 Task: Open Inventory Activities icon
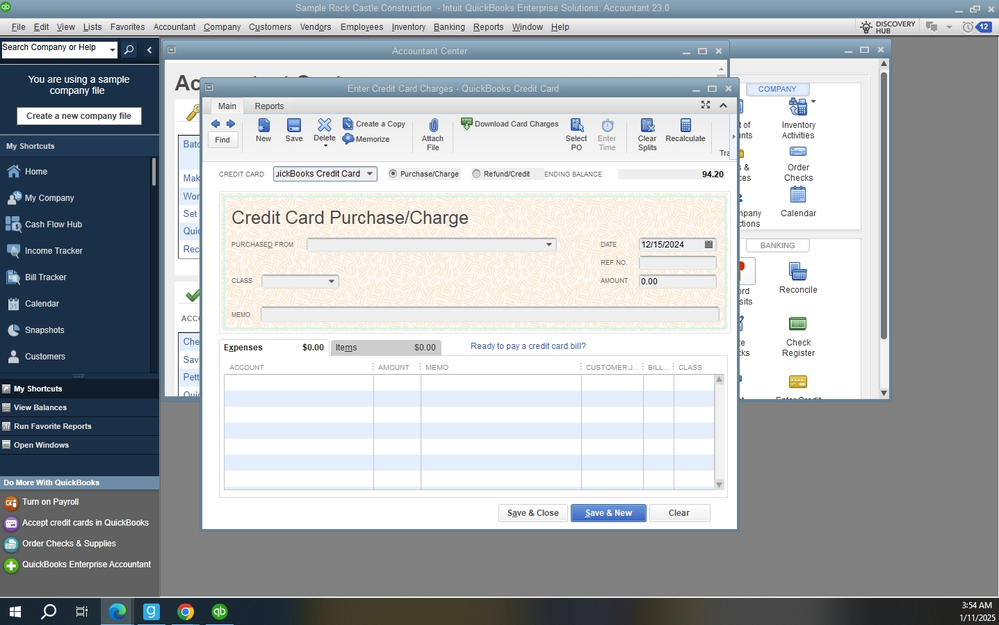coord(797,107)
